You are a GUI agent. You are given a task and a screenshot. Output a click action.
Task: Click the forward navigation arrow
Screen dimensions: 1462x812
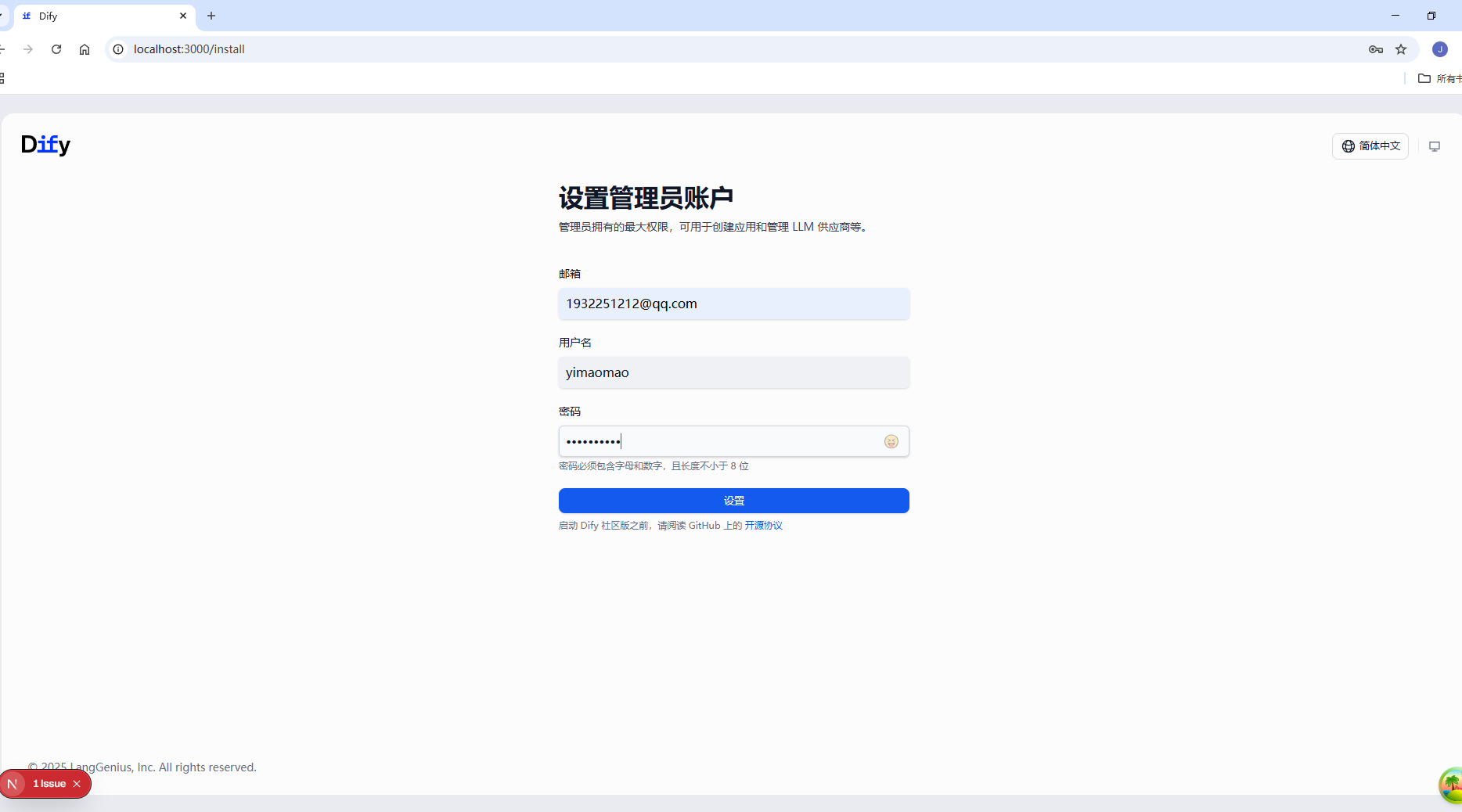pyautogui.click(x=28, y=49)
